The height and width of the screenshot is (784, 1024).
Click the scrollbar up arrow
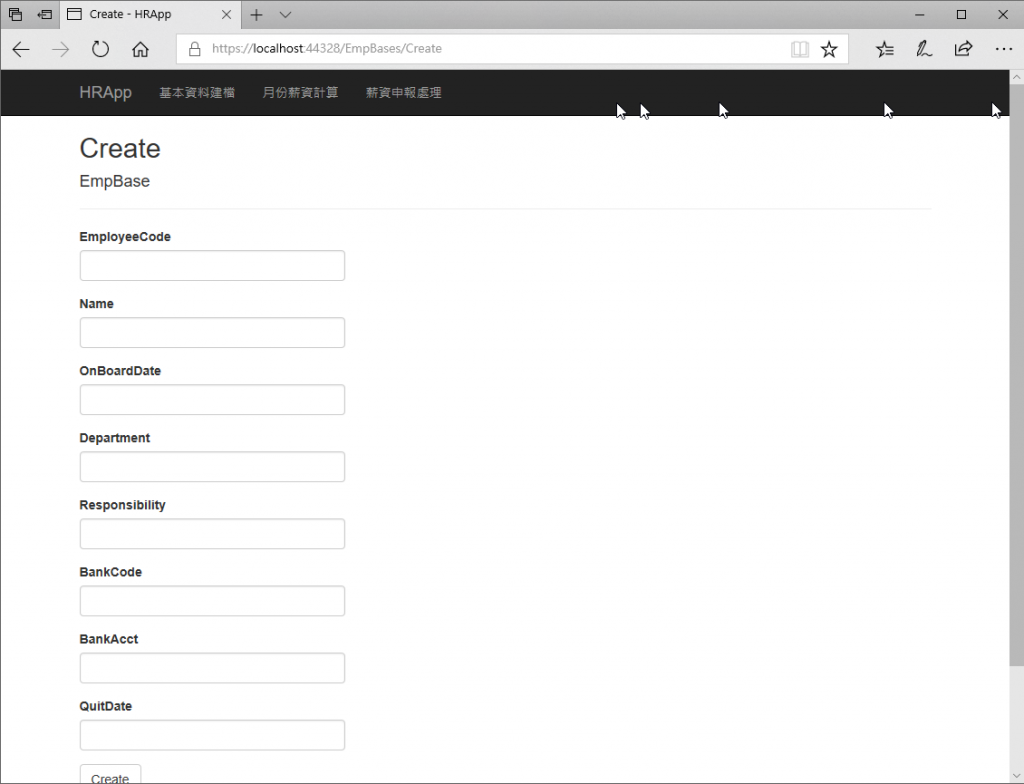pyautogui.click(x=1016, y=77)
